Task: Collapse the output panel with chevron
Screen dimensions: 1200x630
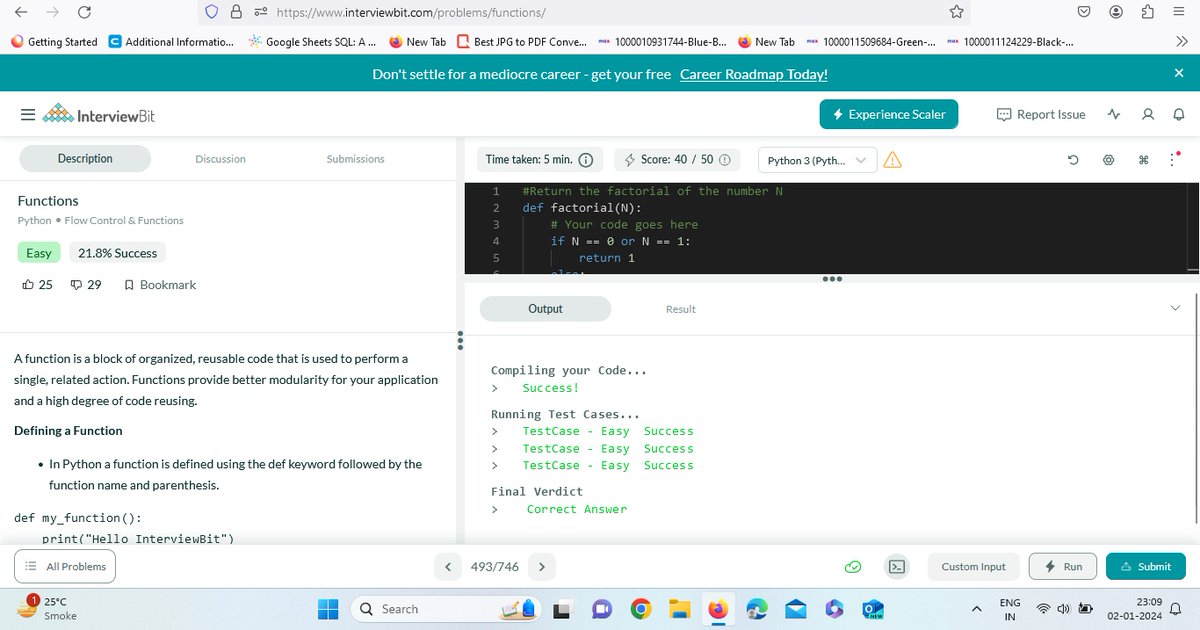Action: pos(1175,309)
